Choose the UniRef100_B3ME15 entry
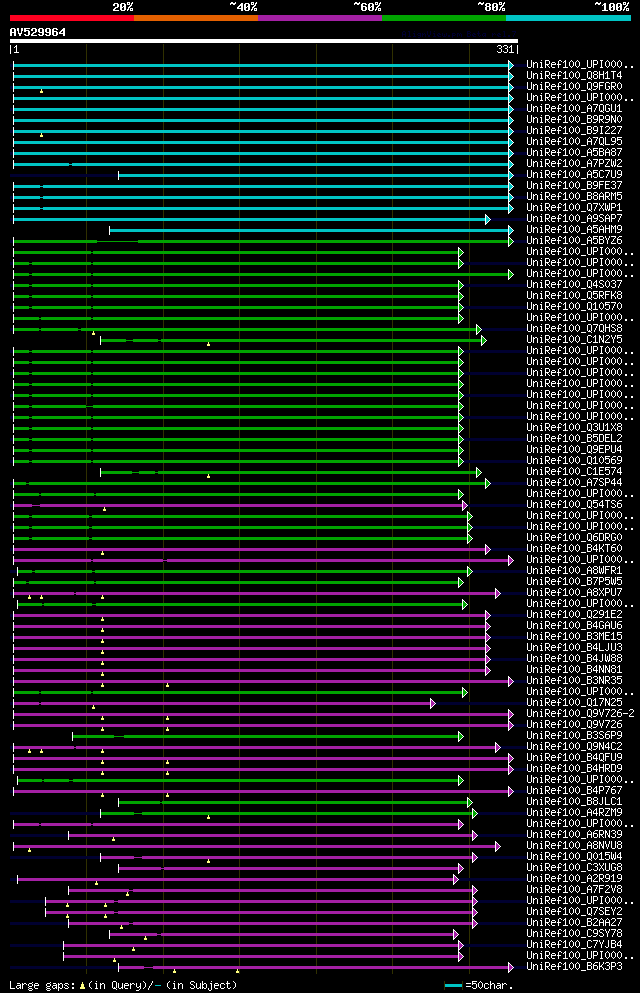640x993 pixels. click(574, 636)
